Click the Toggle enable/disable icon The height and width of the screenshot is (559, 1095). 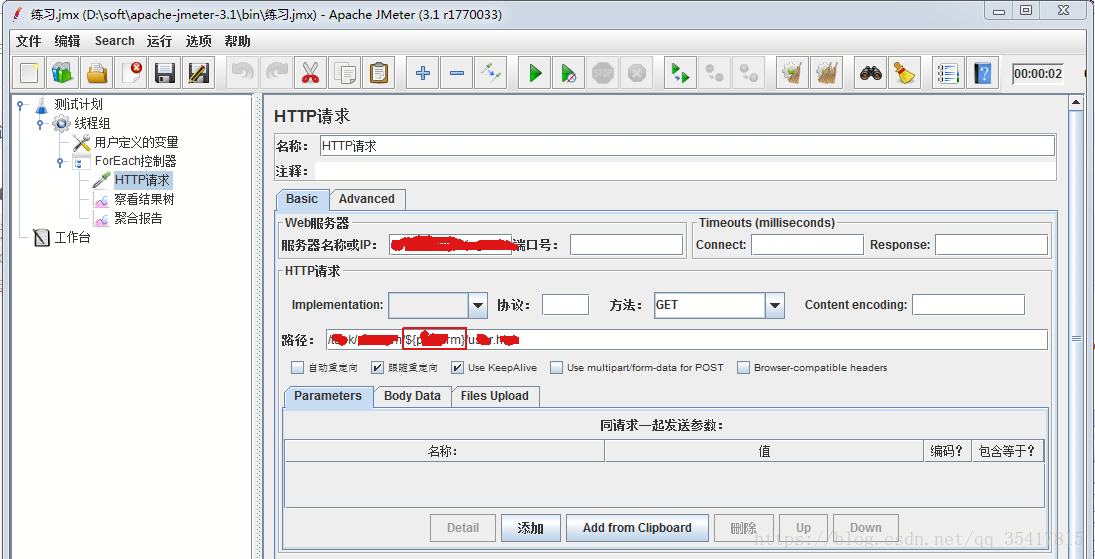(490, 73)
